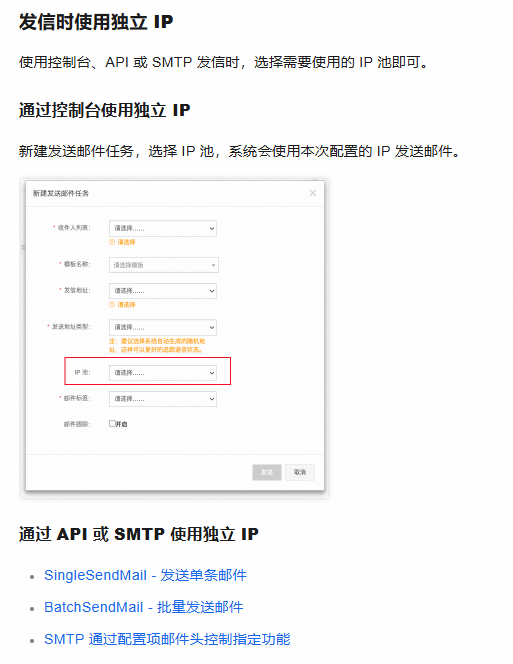This screenshot has width=513, height=664.
Task: Click the warning icon under 发信地址
Action: point(112,304)
